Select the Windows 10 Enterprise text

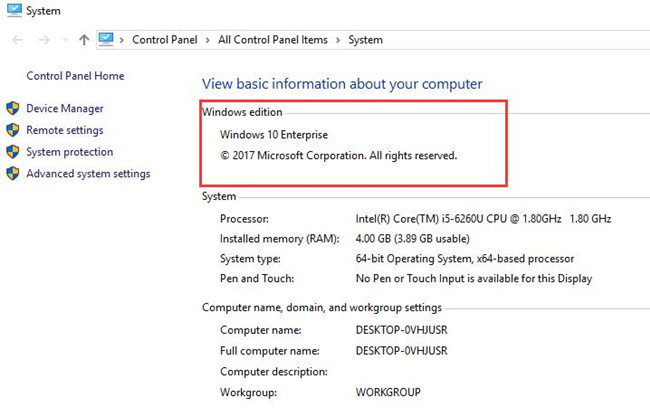tap(274, 135)
